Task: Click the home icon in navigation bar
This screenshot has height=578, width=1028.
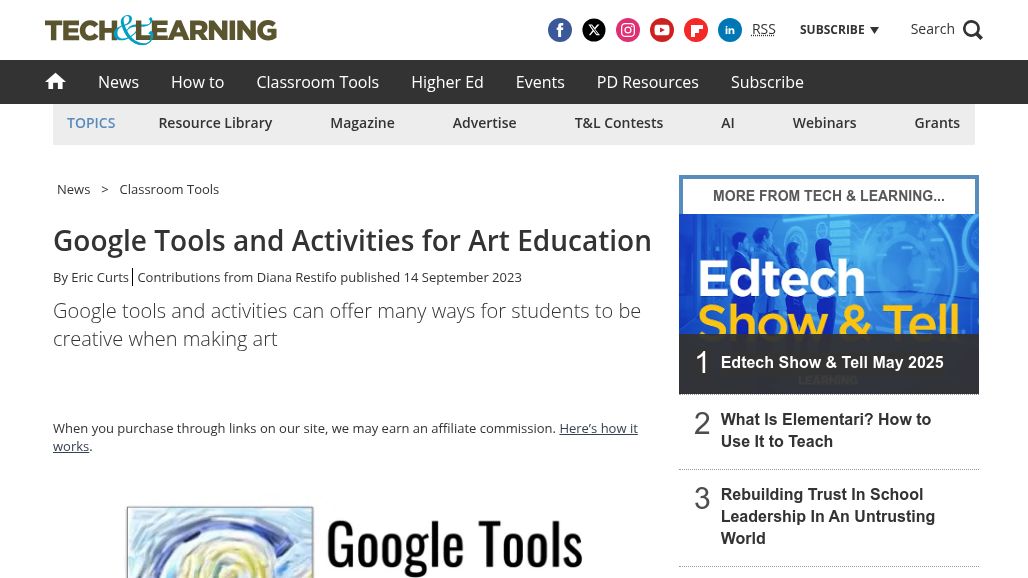Action: point(56,81)
